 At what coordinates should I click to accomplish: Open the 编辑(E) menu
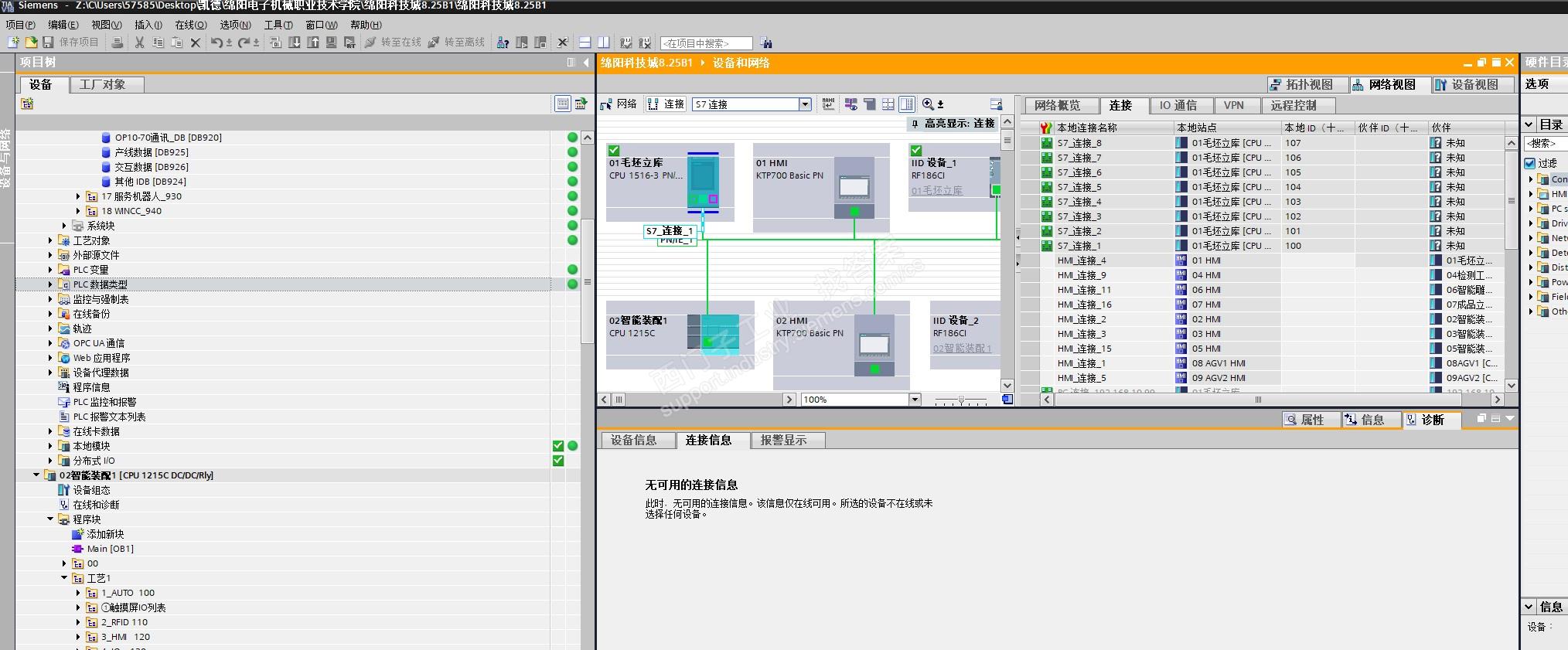63,25
